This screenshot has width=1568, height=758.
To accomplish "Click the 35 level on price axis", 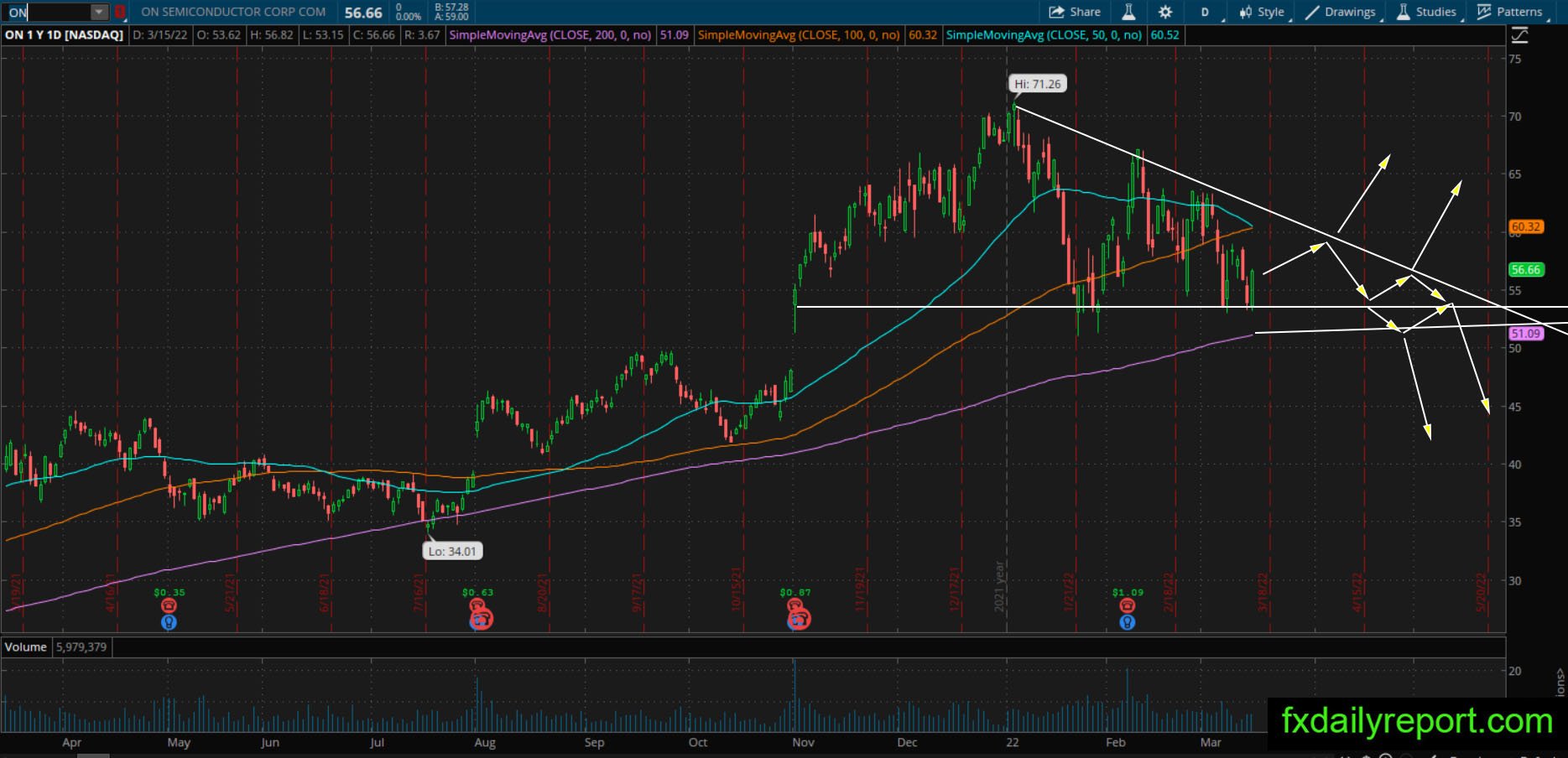I will [x=1515, y=522].
